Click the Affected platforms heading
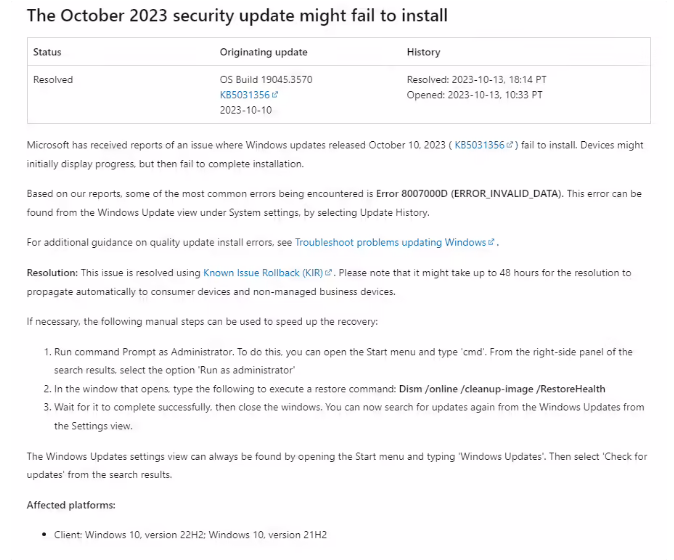674x560 pixels. (x=71, y=505)
